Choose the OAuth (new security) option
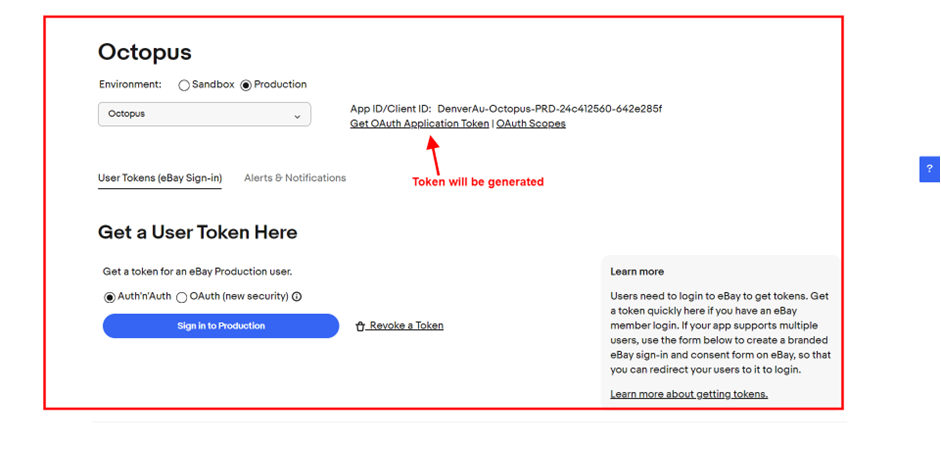 click(x=182, y=298)
